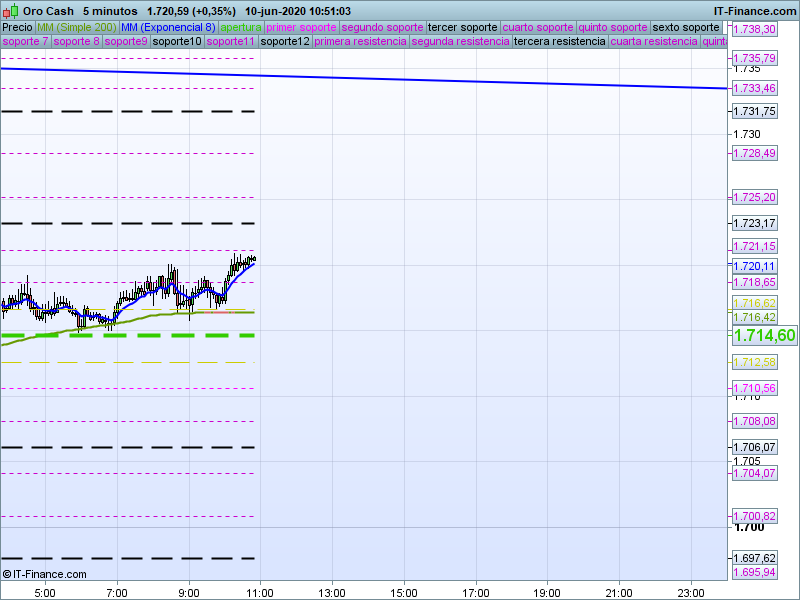
Task: Click the olive price tag 1.716,42
Action: click(755, 317)
